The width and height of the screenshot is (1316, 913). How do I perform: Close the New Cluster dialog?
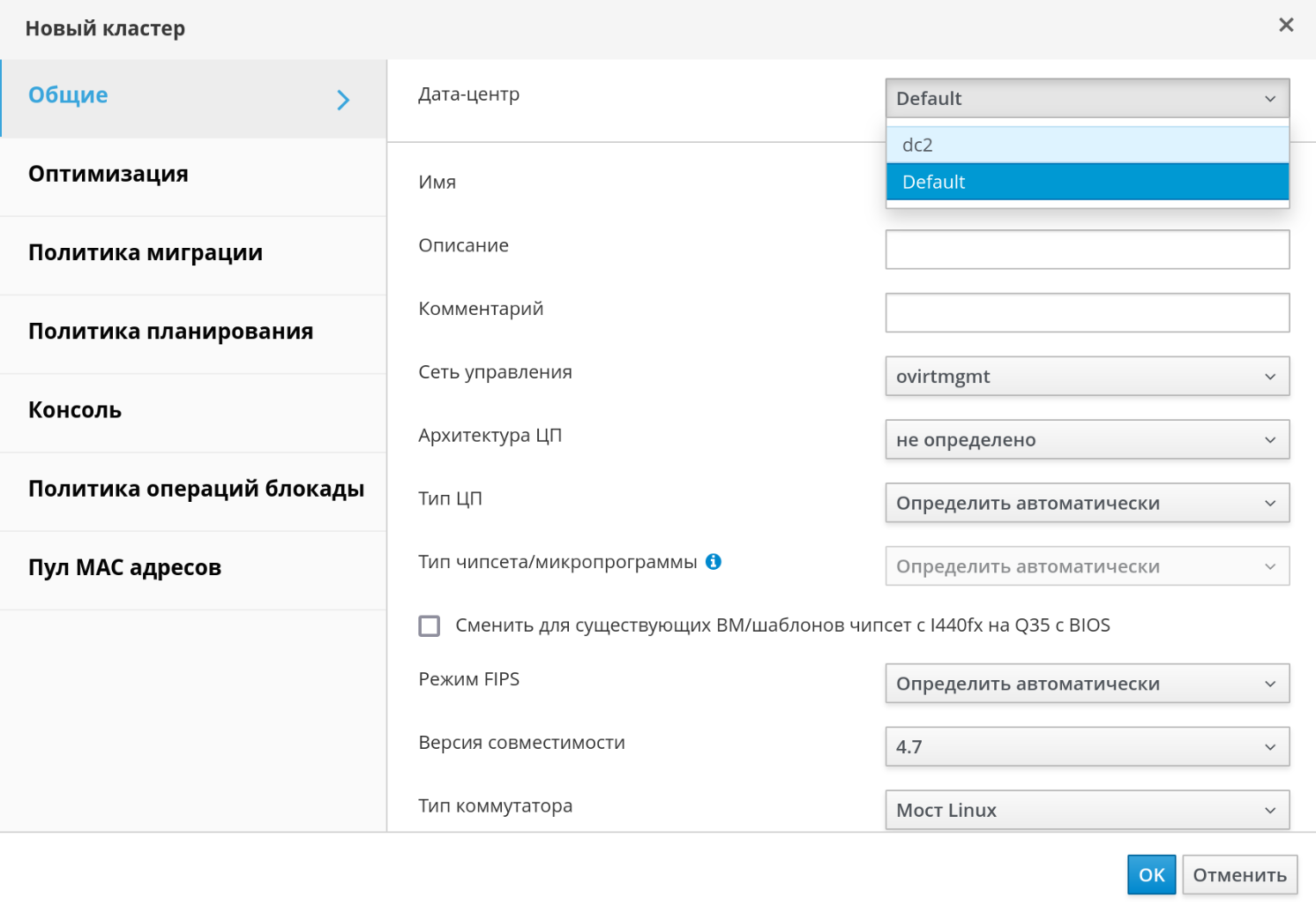(x=1286, y=26)
